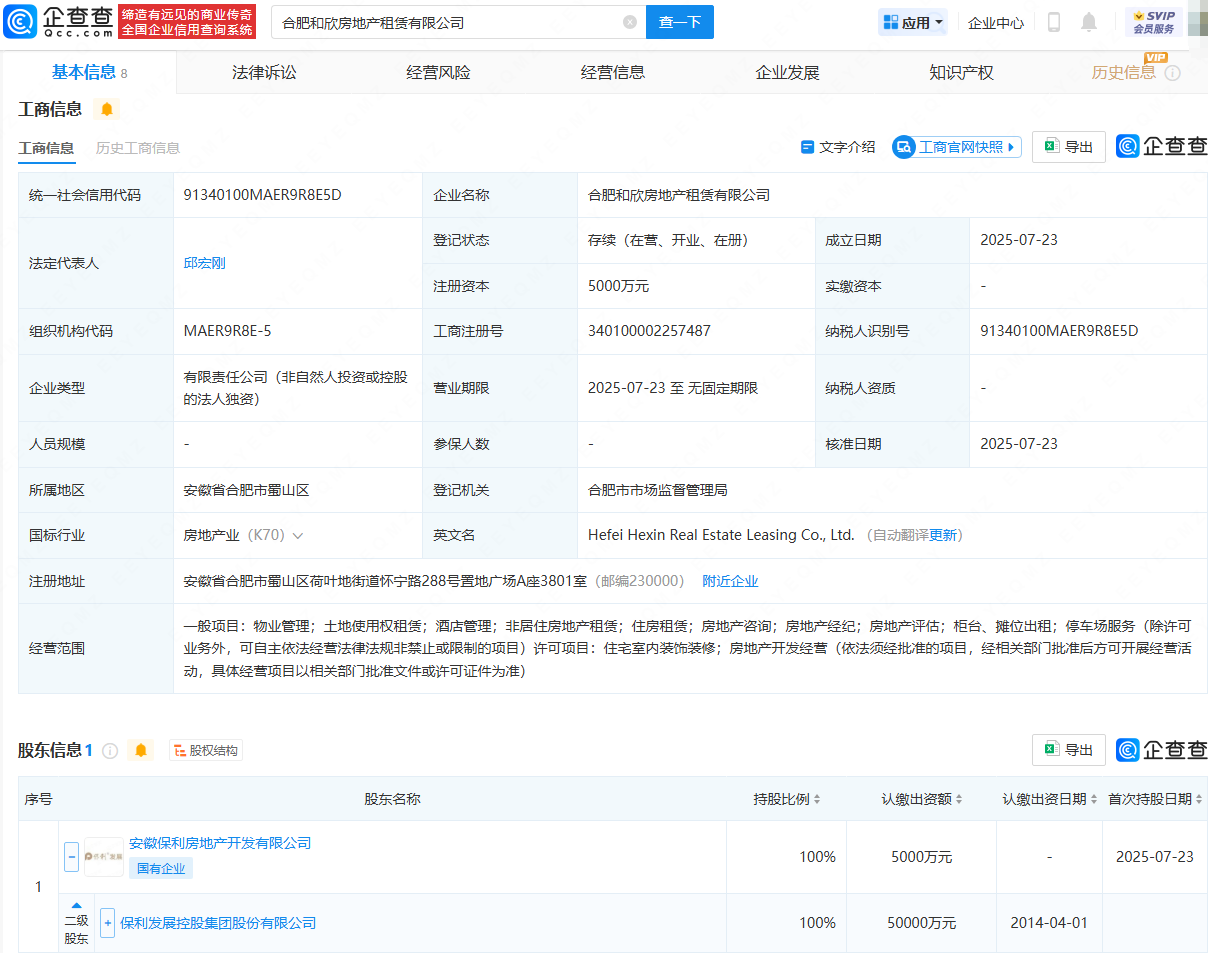Click 附近企业 nearby companies link

730,581
